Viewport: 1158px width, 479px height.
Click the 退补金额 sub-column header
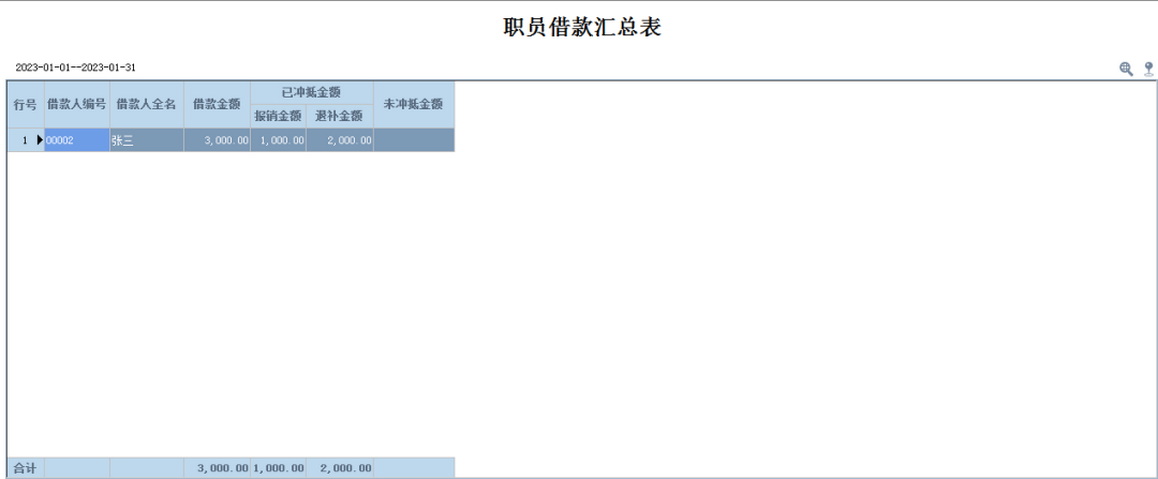coord(340,116)
